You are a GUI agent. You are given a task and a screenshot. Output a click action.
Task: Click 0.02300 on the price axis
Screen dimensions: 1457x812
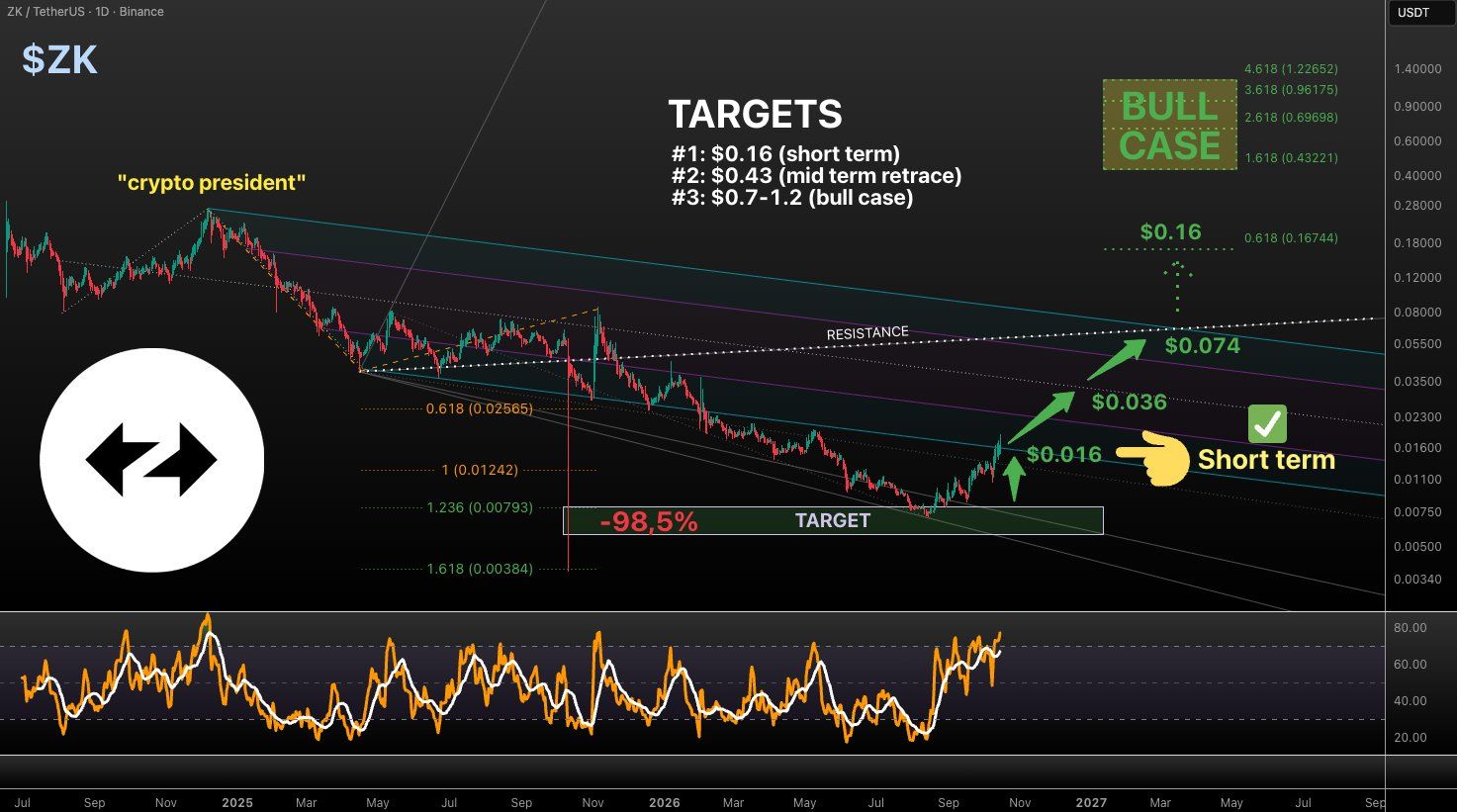(1417, 418)
